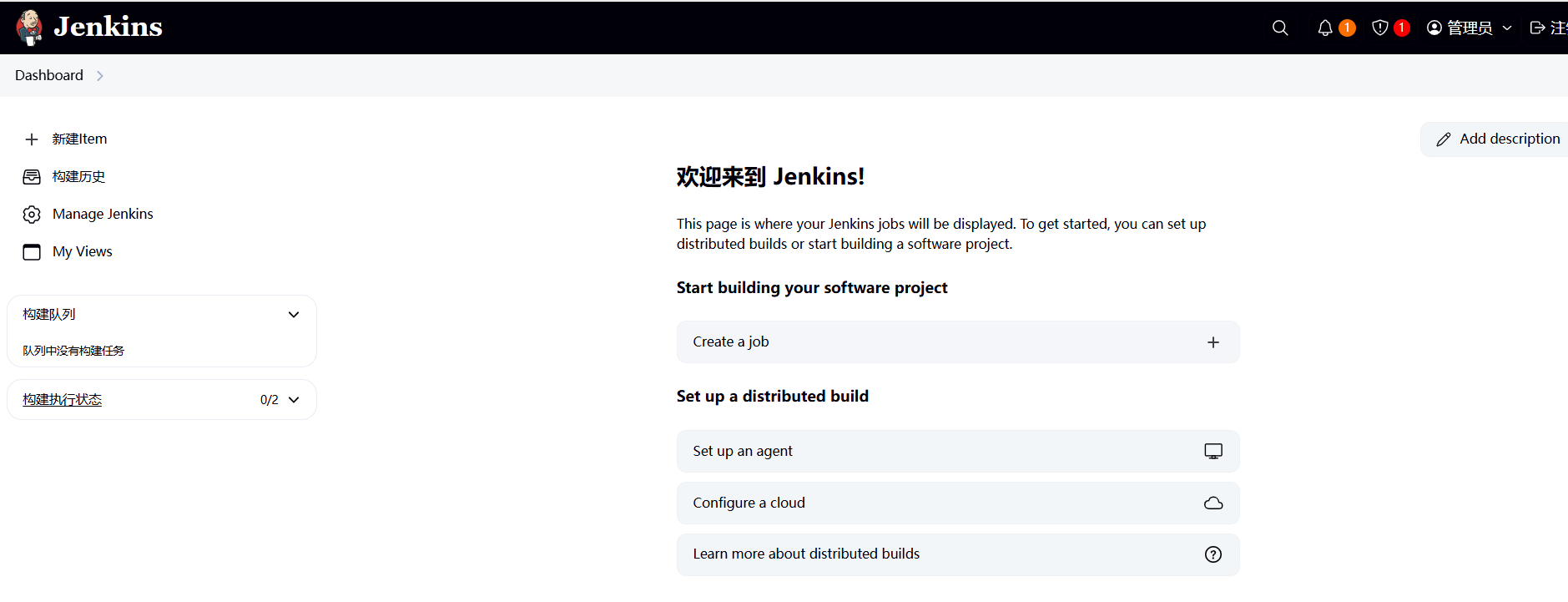The image size is (1568, 602).
Task: Click the pencil icon in Add description
Action: coord(1444,139)
